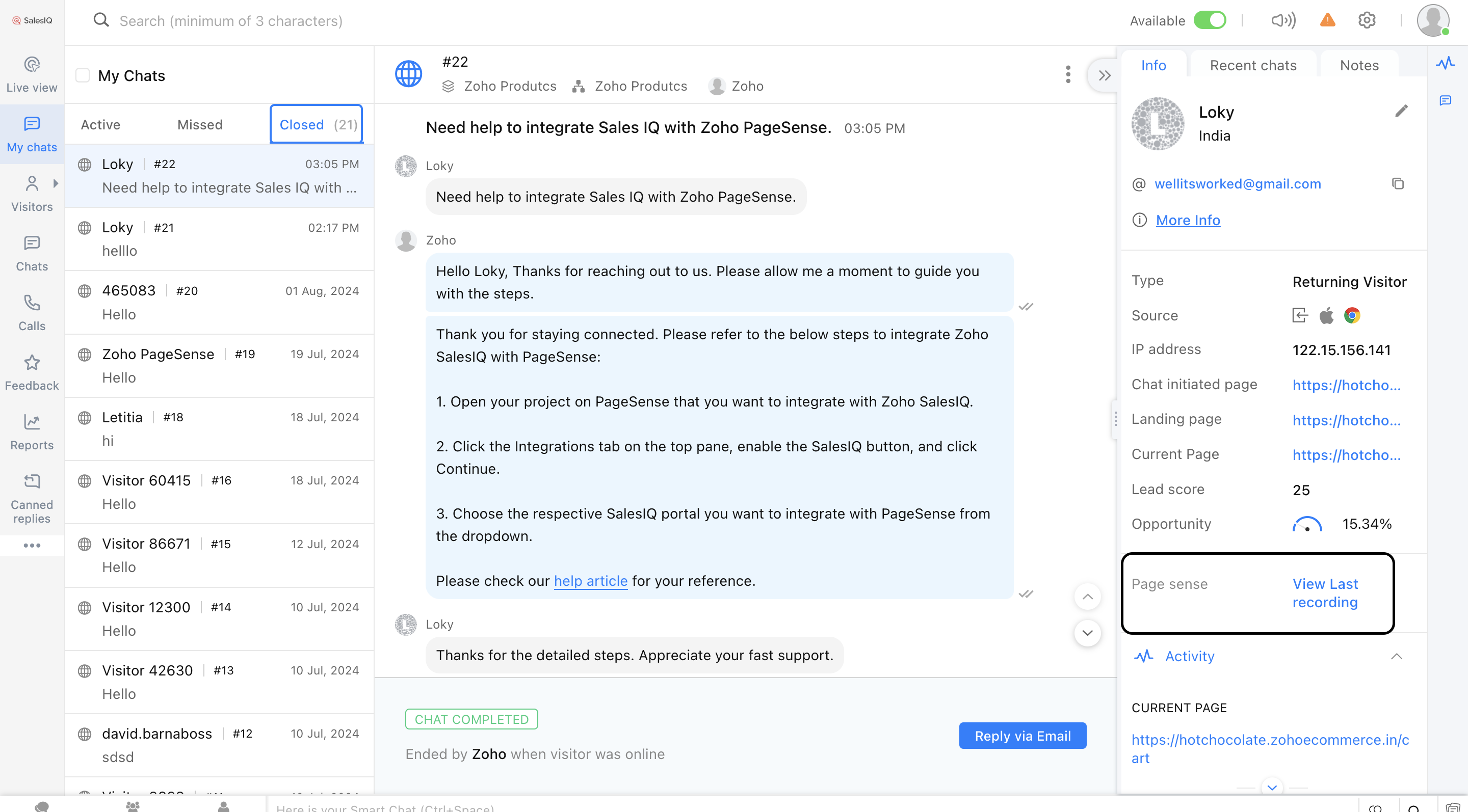Click the Apple OS source icon
The width and height of the screenshot is (1468, 812).
(1327, 315)
